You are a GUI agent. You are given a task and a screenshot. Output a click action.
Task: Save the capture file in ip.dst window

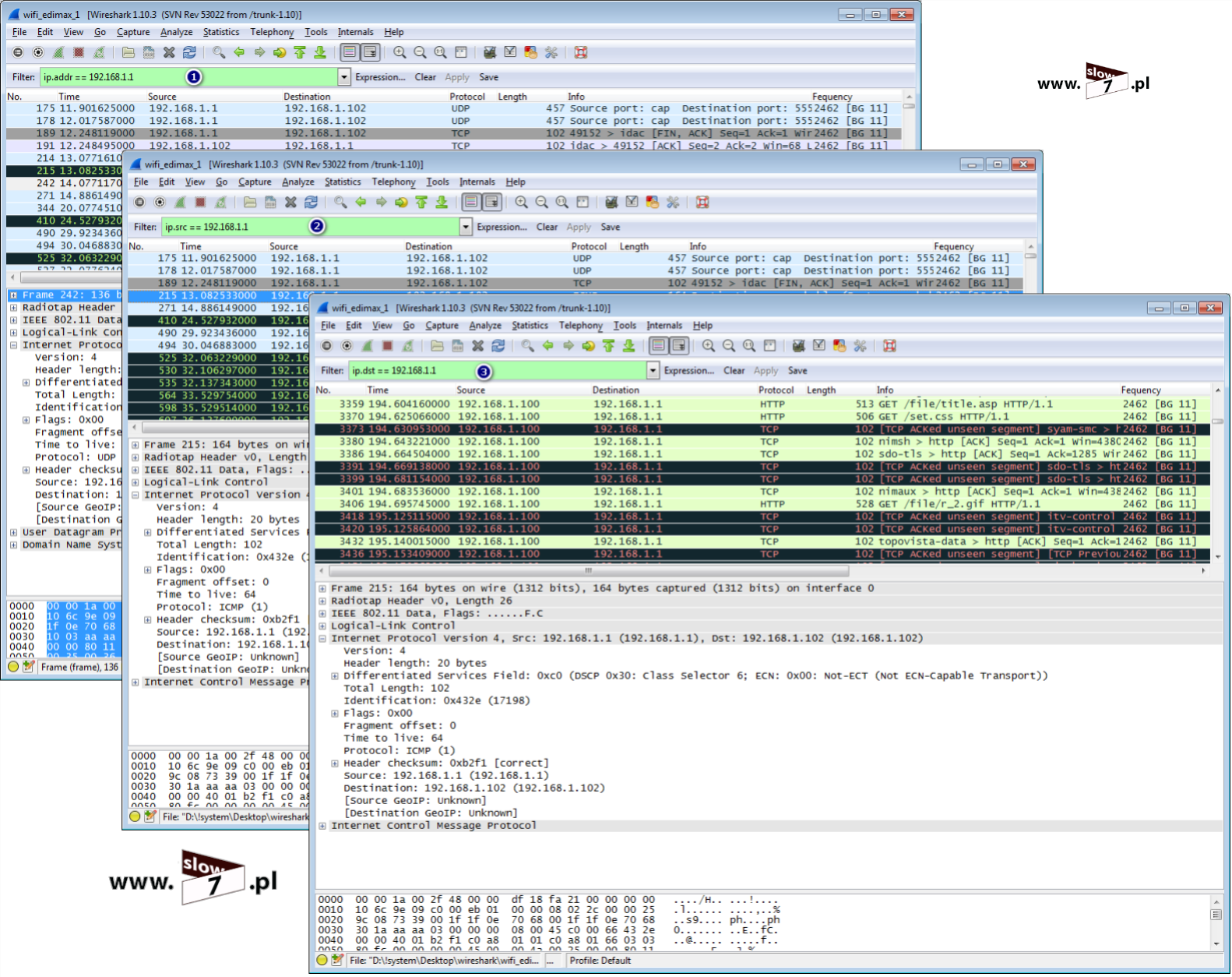tap(458, 346)
